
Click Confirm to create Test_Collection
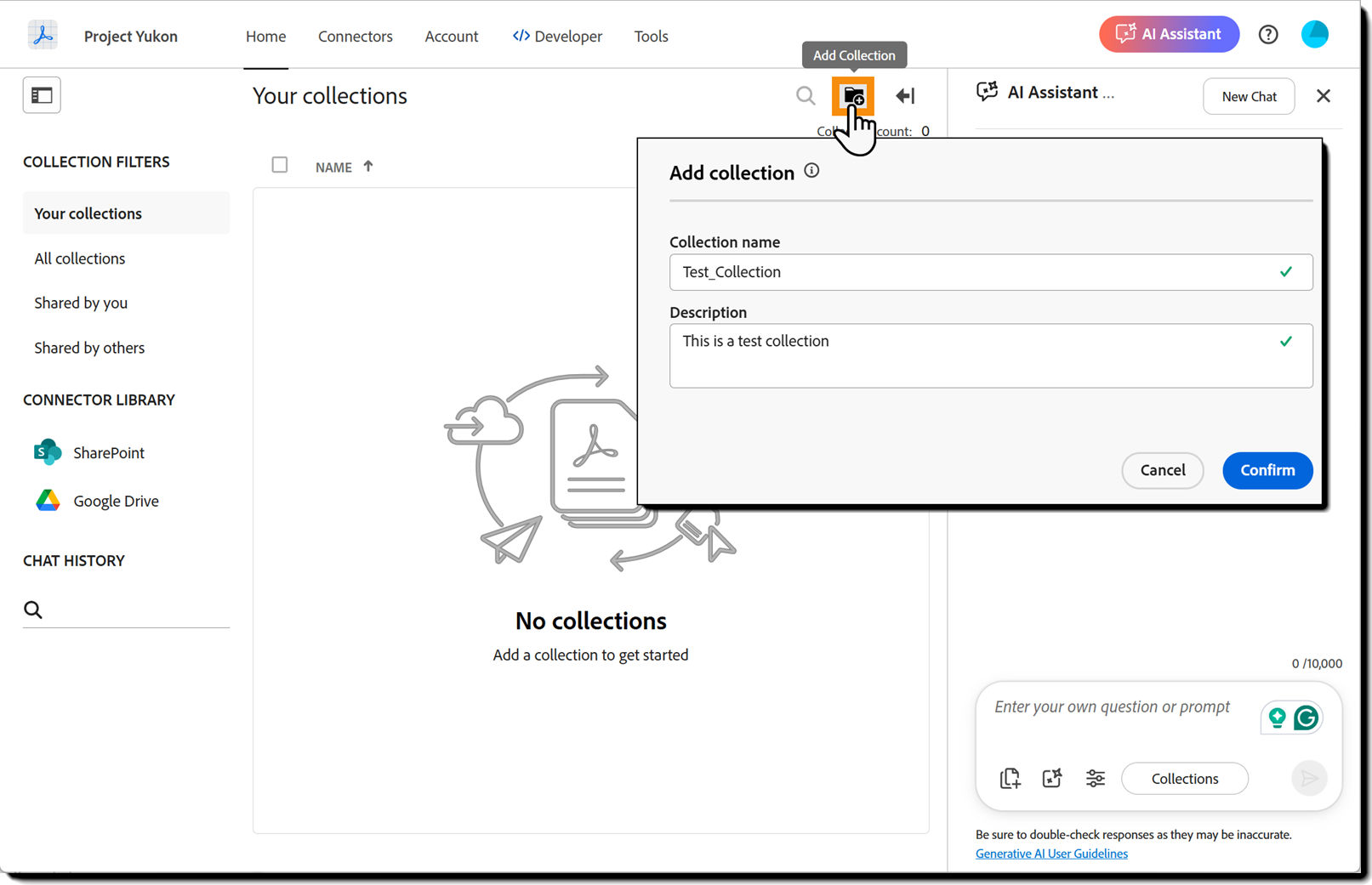pyautogui.click(x=1267, y=470)
